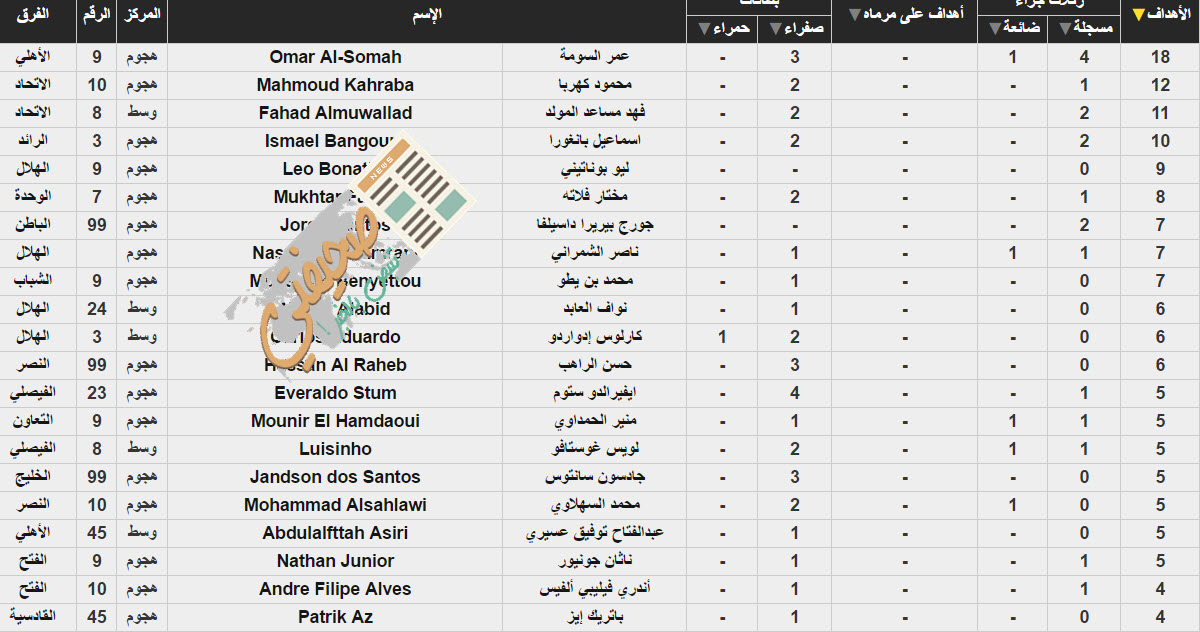1200x632 pixels.
Task: Sort by صفراء yellow cards arrow
Action: (x=776, y=29)
